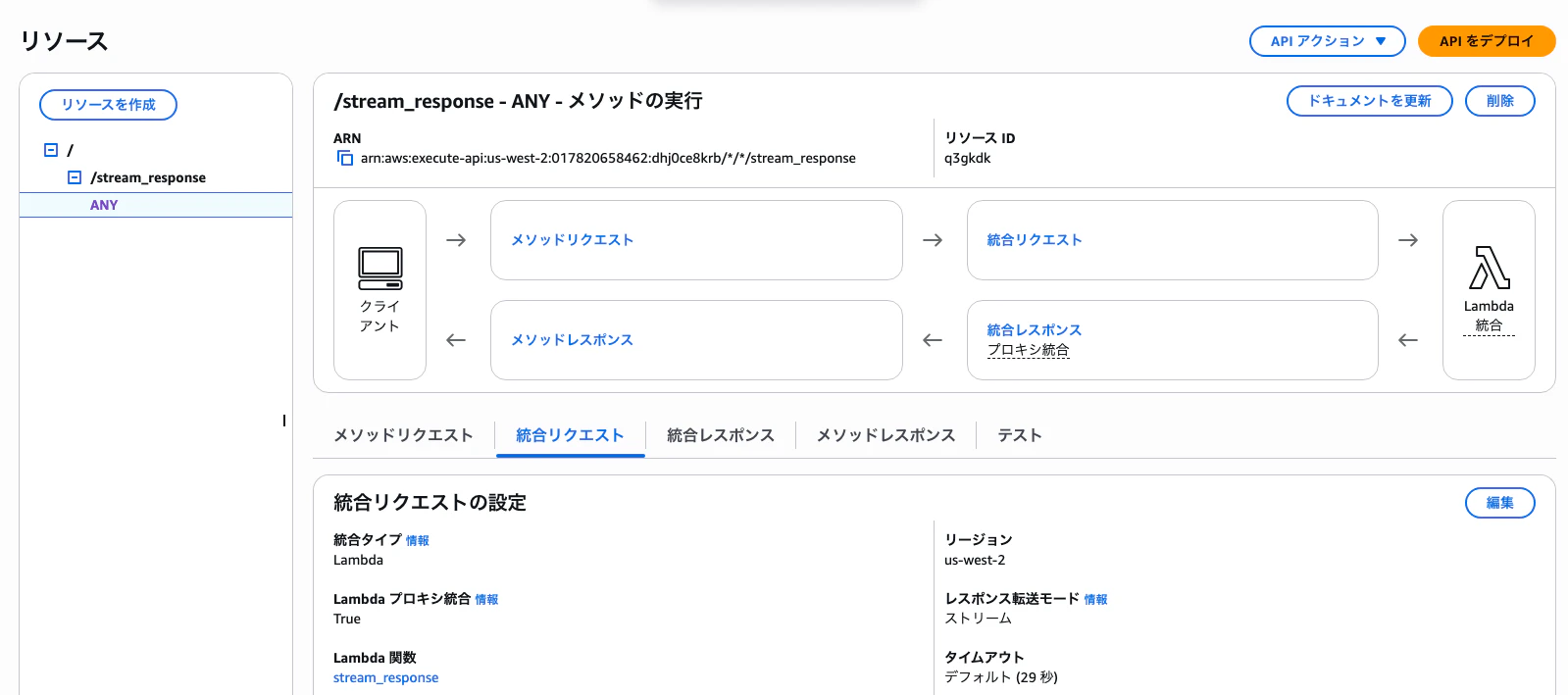
Task: Click the 統合リクエスト link in flow diagram
Action: pyautogui.click(x=1035, y=240)
